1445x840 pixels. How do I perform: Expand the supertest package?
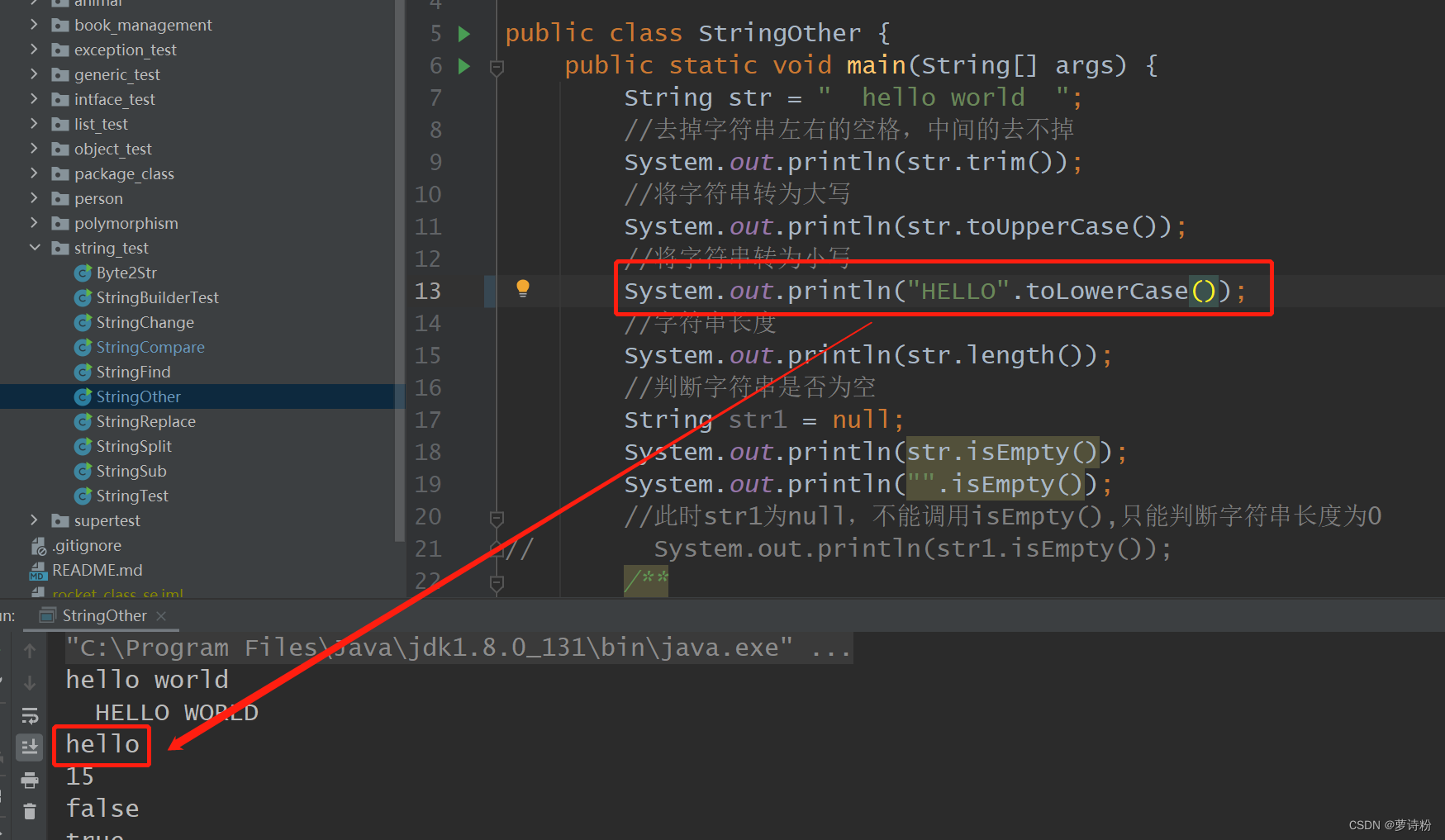coord(34,520)
